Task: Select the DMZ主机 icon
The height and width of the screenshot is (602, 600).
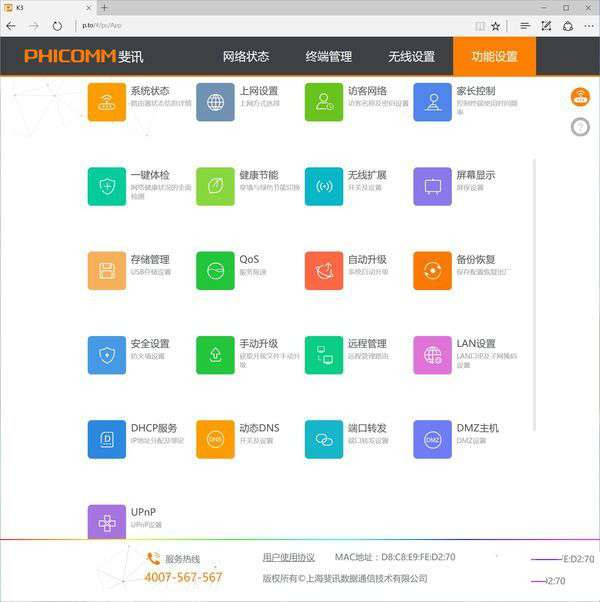Action: (x=433, y=439)
